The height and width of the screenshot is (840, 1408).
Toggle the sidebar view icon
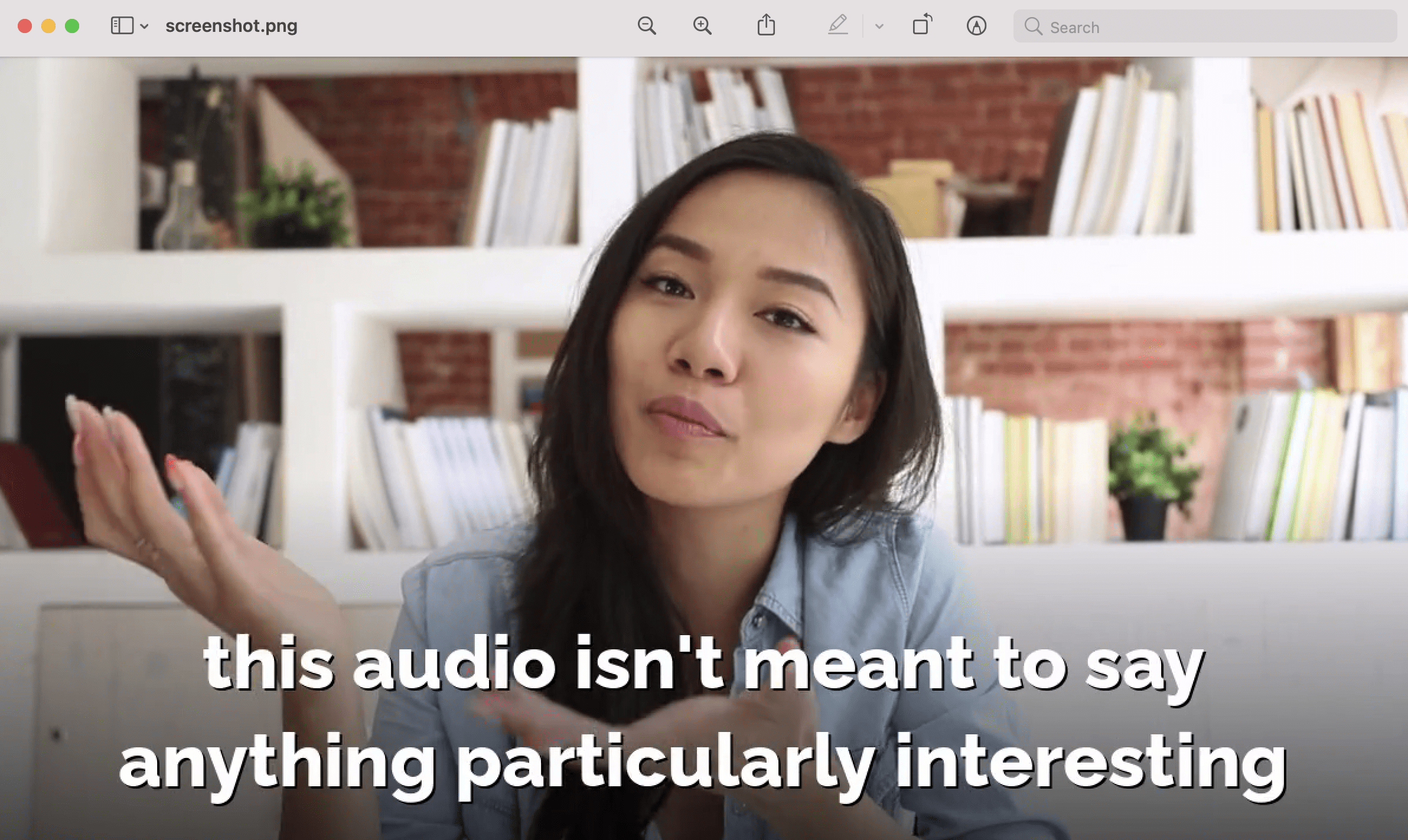pyautogui.click(x=122, y=26)
